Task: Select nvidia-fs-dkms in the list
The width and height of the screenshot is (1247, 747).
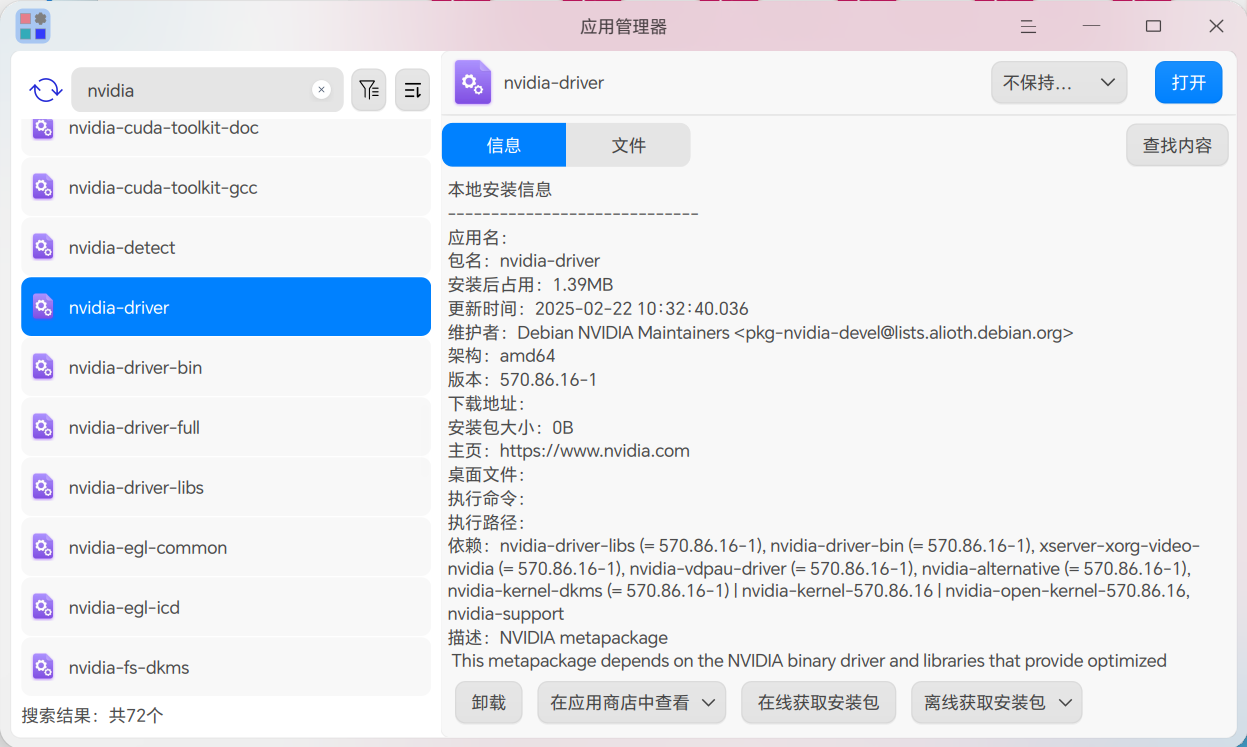Action: coord(226,668)
